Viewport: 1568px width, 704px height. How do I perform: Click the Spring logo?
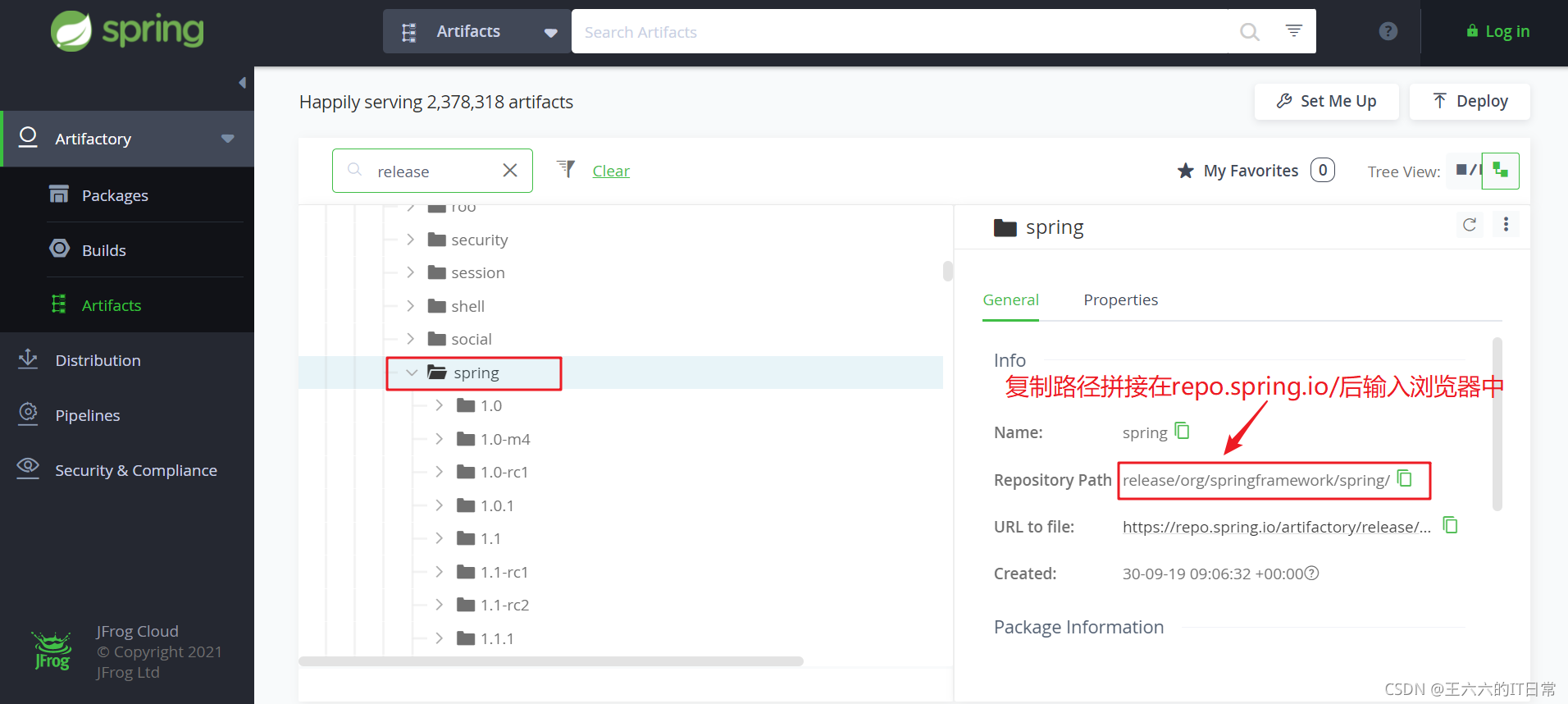(127, 31)
